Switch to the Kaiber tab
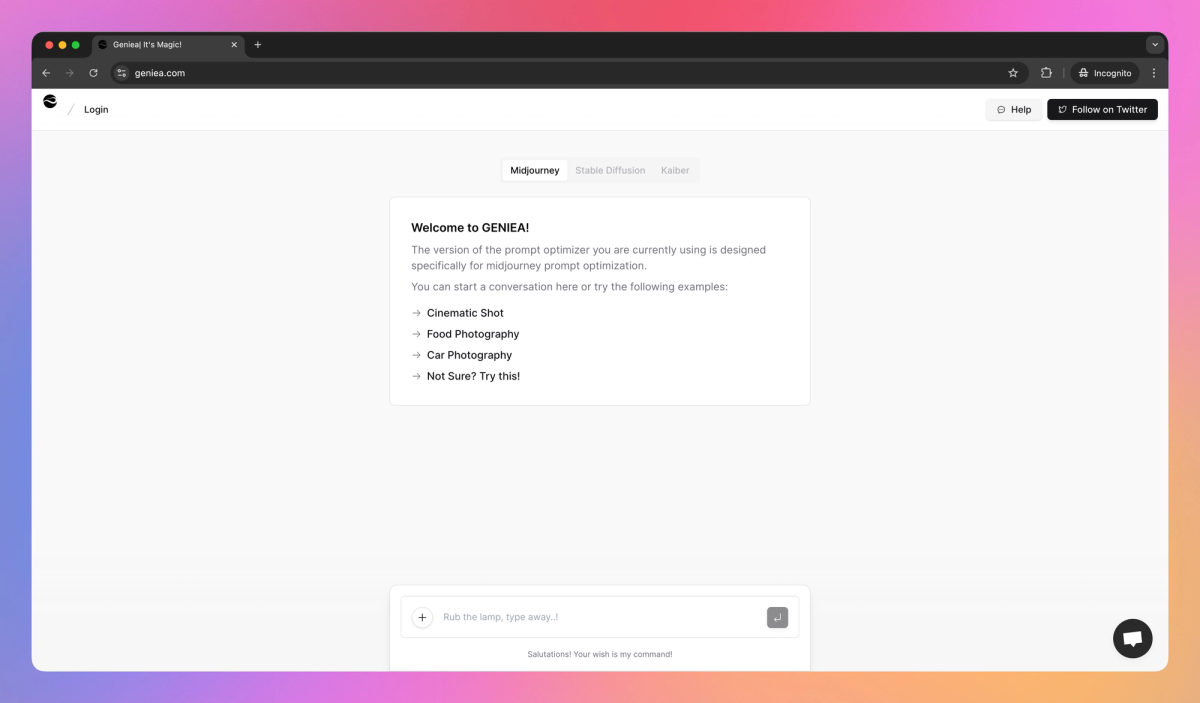 675,170
